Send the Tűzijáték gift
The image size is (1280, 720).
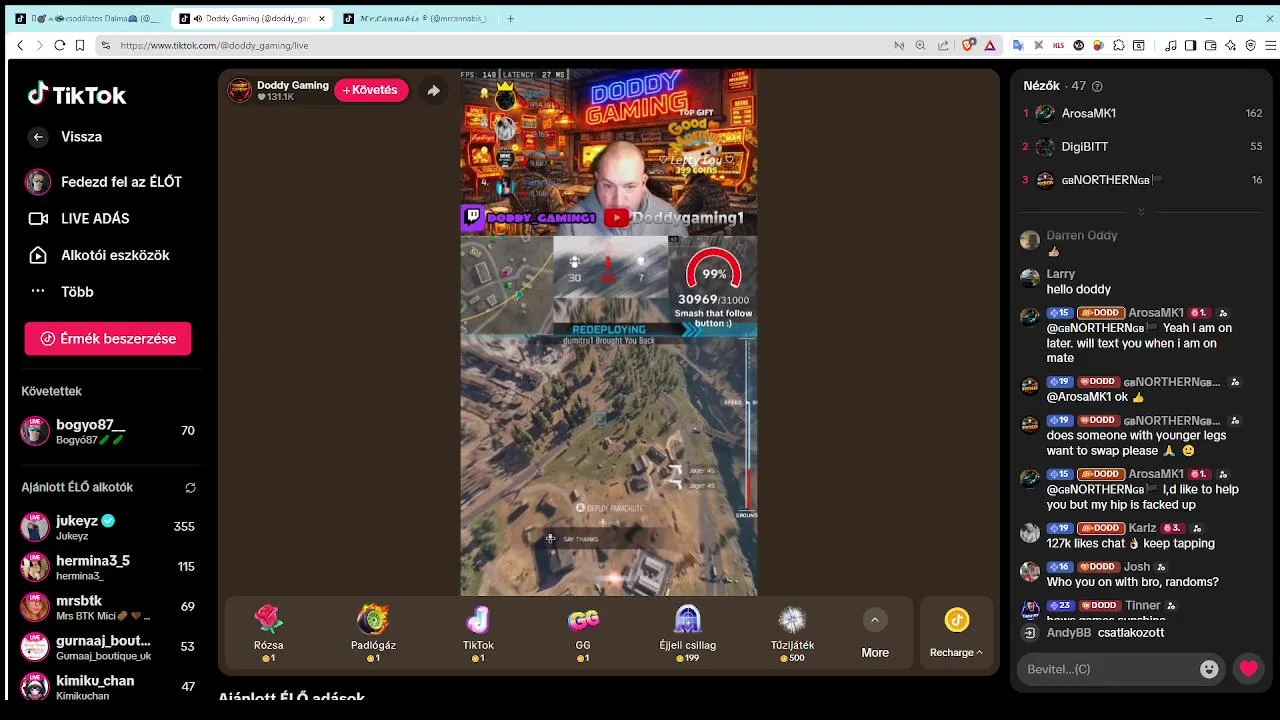coord(792,633)
